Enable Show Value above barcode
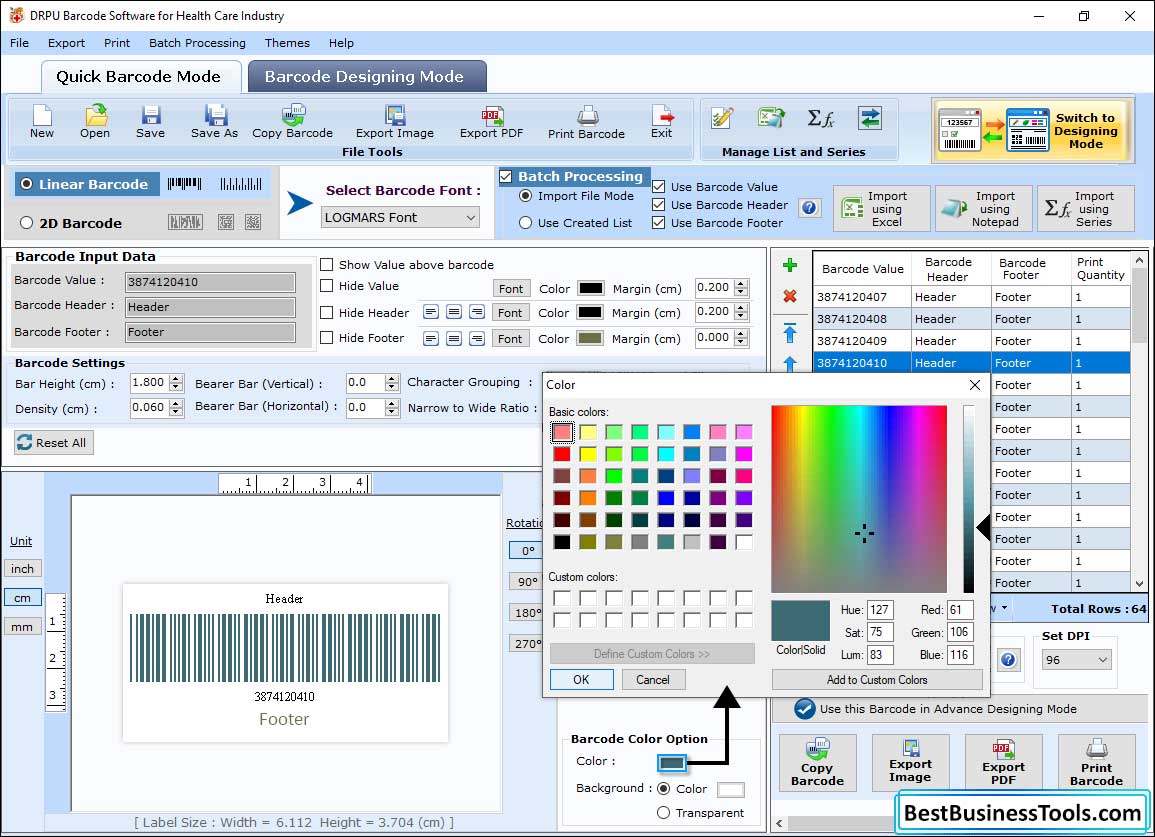Image resolution: width=1155 pixels, height=837 pixels. (x=326, y=265)
